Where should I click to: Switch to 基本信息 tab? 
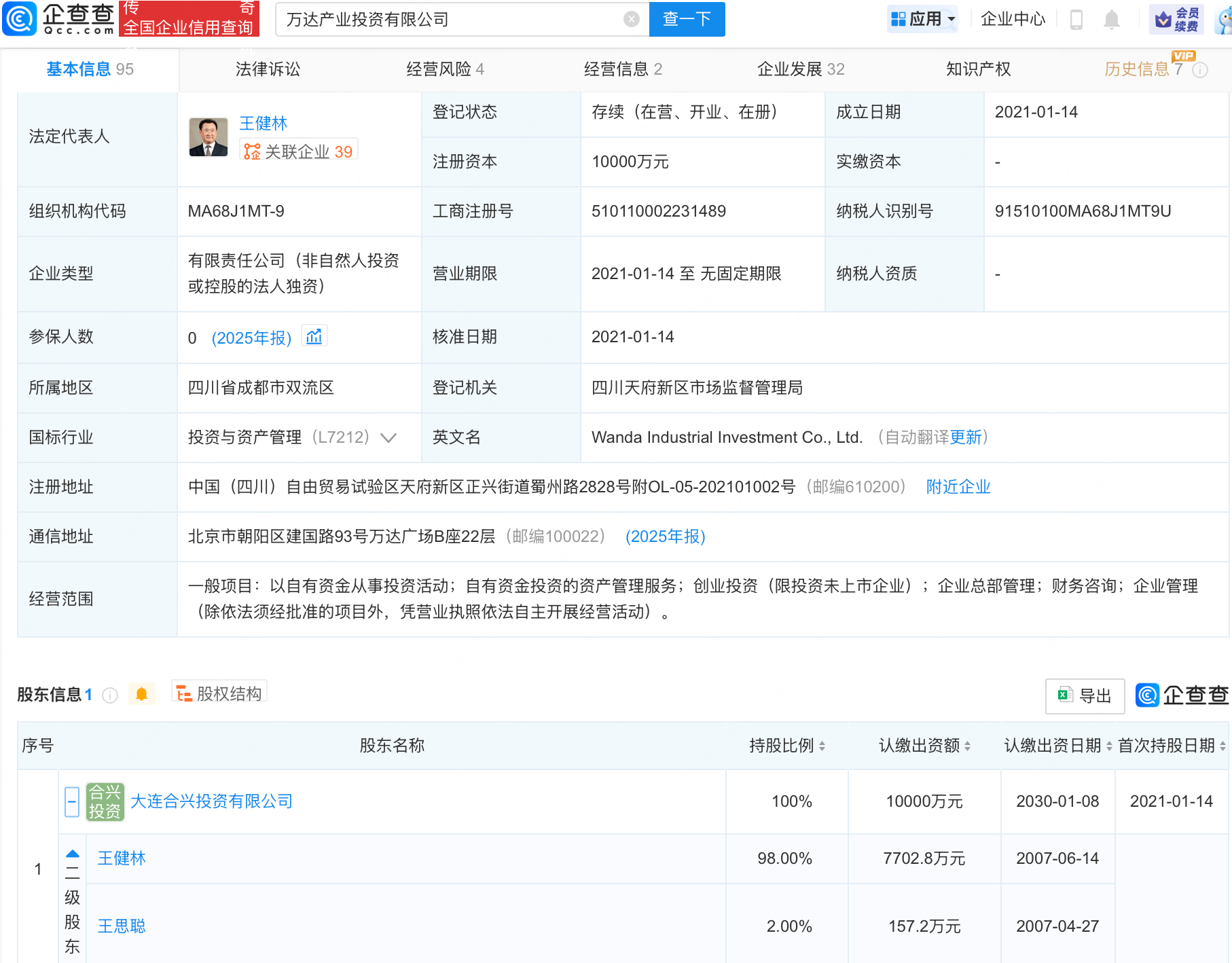tap(90, 69)
